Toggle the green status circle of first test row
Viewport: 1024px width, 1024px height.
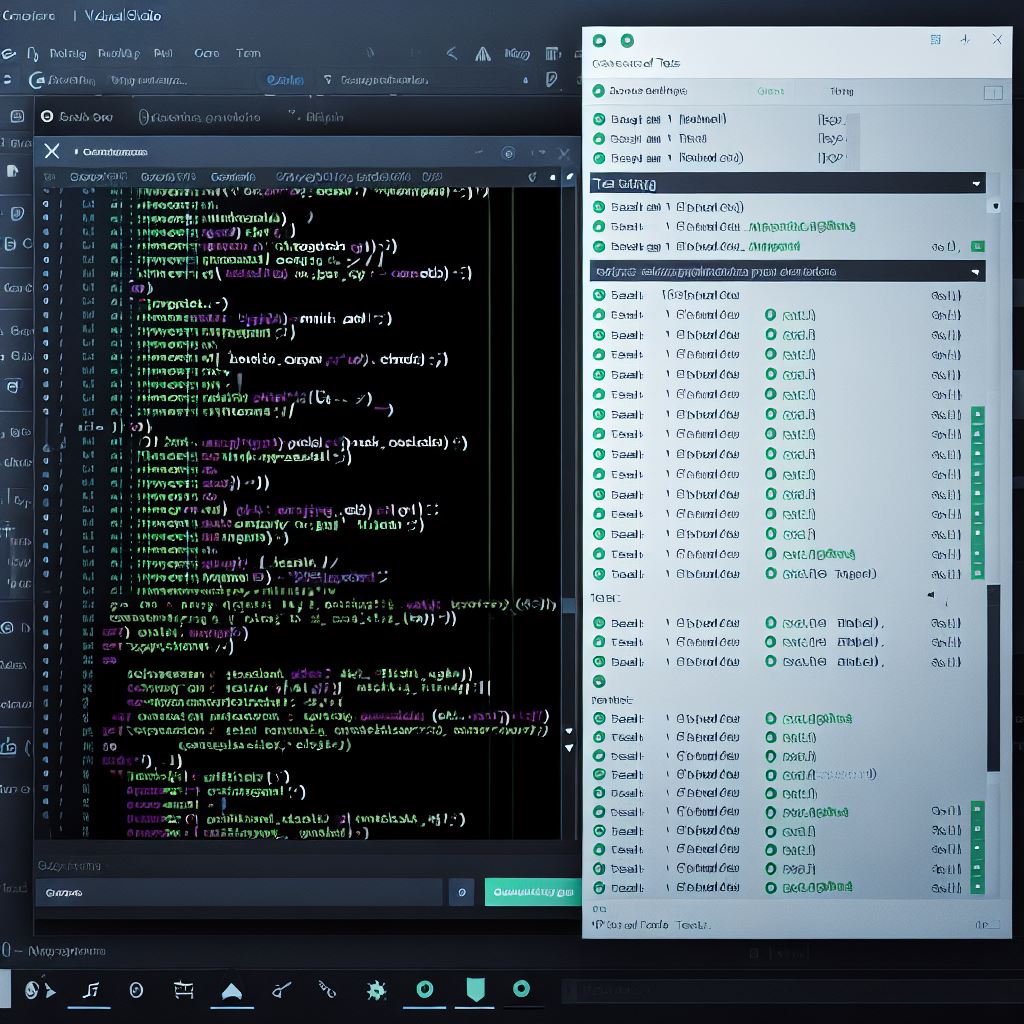coord(599,120)
